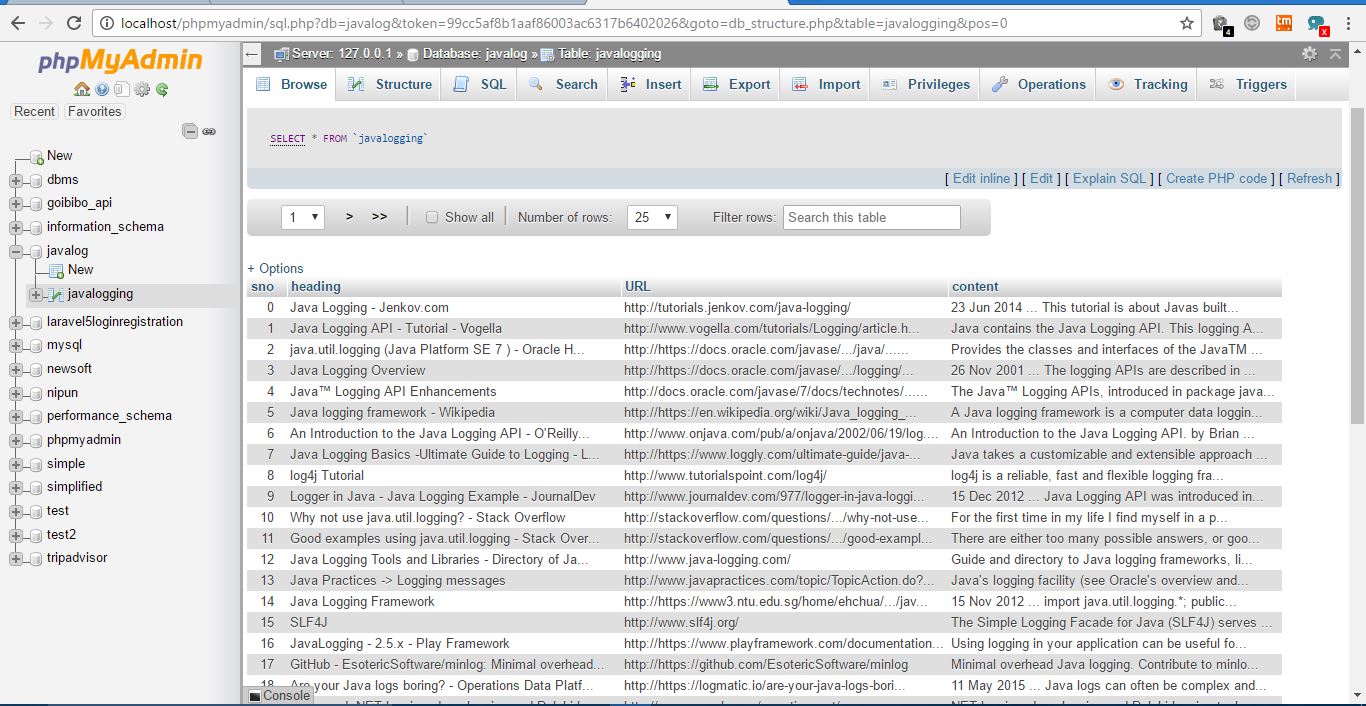Expand the goibibo_api database node
Viewport: 1366px width, 706px height.
[16, 203]
